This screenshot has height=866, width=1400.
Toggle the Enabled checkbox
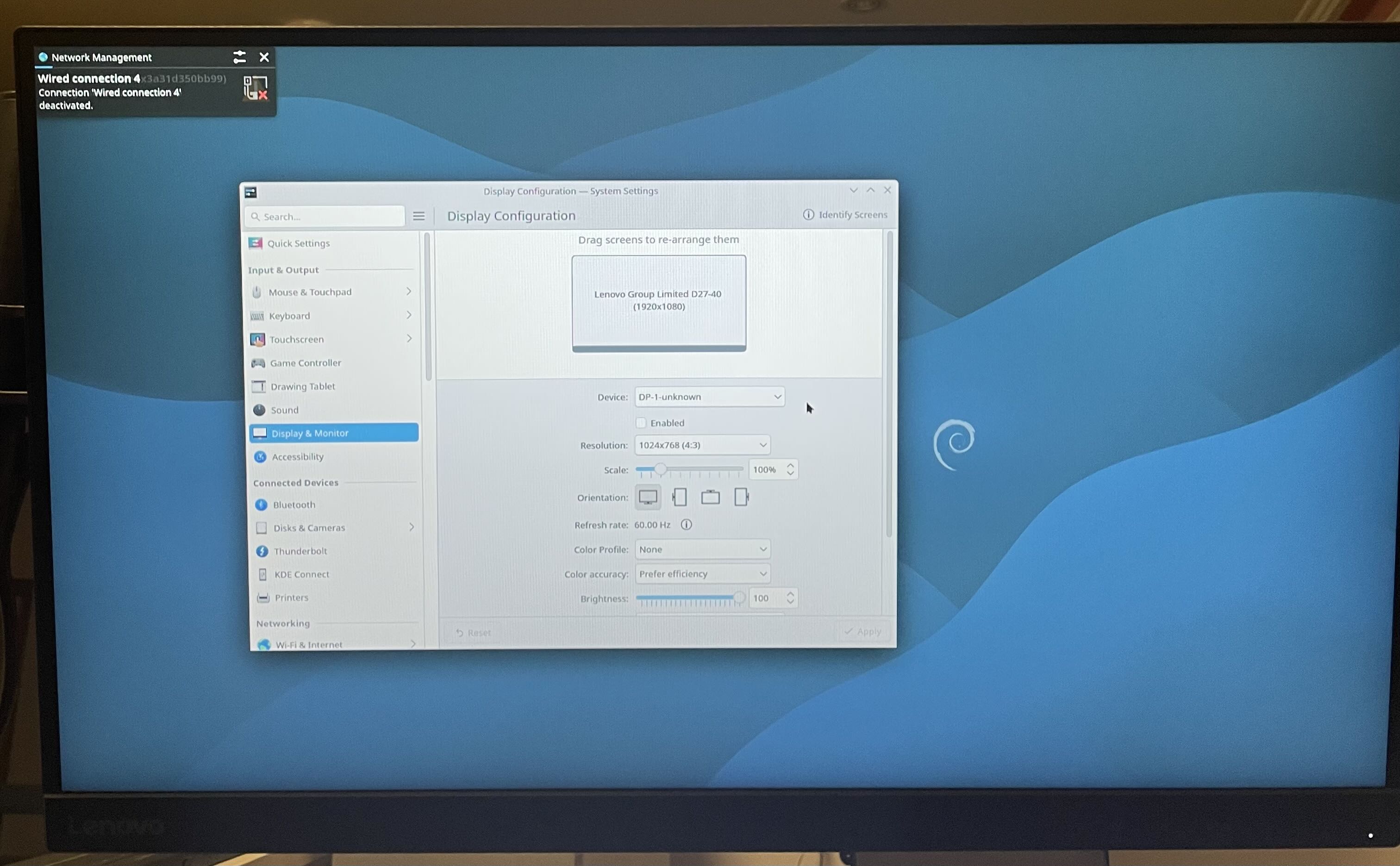pos(641,423)
